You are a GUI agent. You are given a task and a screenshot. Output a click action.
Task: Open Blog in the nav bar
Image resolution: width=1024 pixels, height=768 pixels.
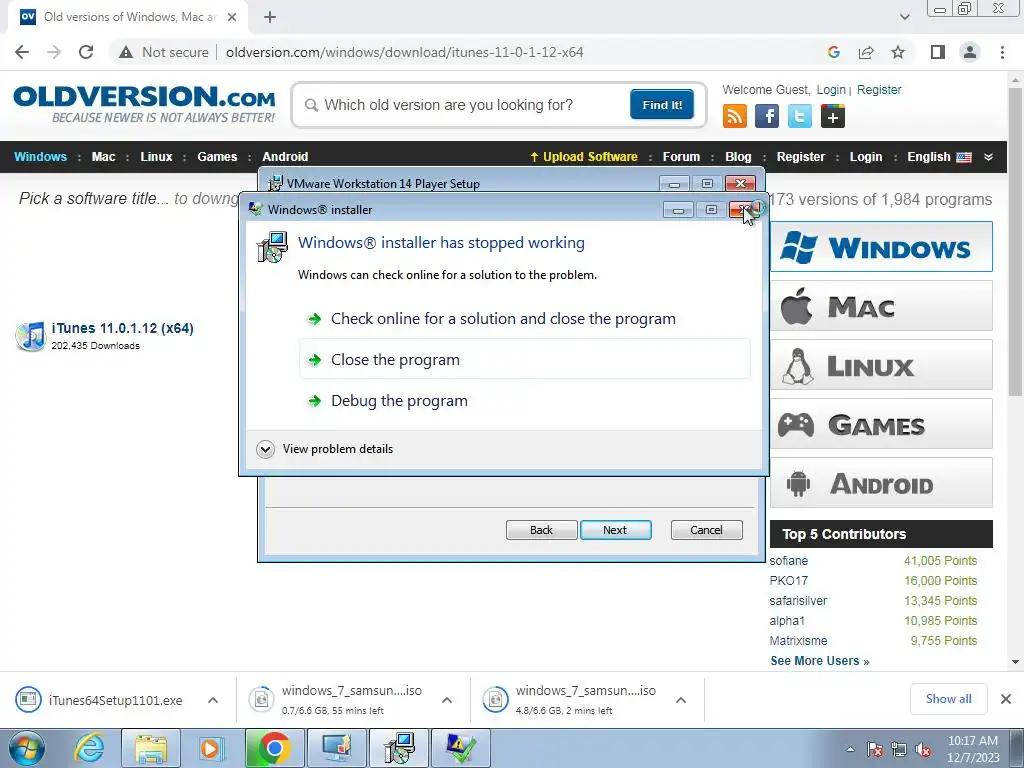[x=738, y=157]
